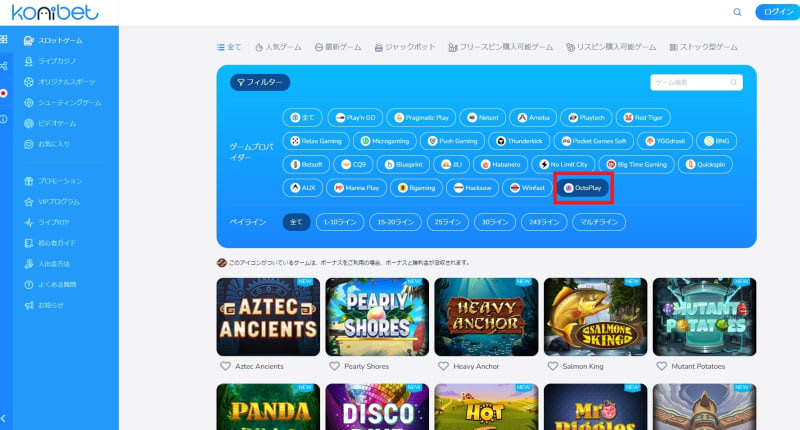
Task: Favorite Aztec Ancients with its heart icon
Action: pos(225,366)
